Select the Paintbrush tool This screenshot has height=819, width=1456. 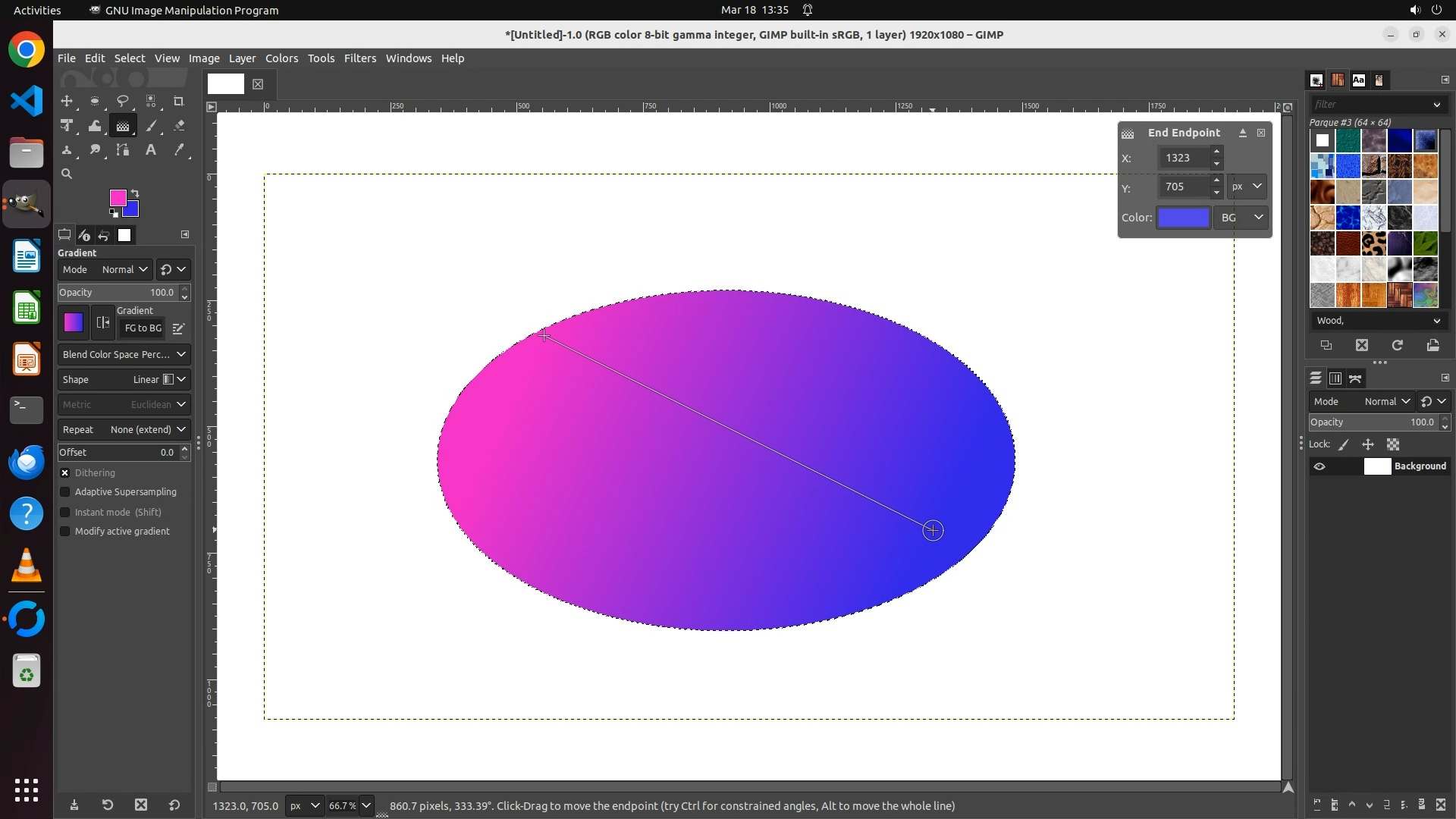pos(151,126)
